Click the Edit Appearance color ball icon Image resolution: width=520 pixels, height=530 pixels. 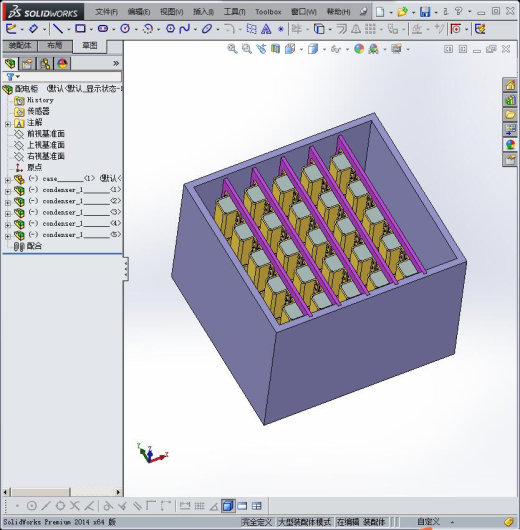359,49
